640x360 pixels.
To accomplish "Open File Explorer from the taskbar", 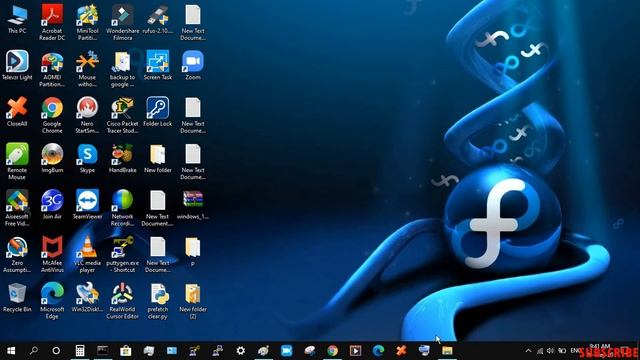I will point(447,351).
